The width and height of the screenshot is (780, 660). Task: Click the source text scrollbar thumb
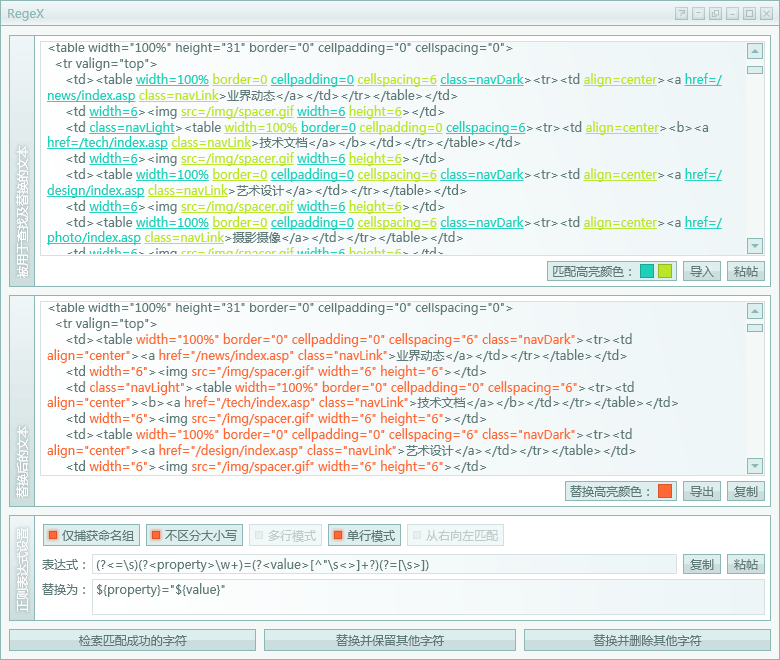755,70
